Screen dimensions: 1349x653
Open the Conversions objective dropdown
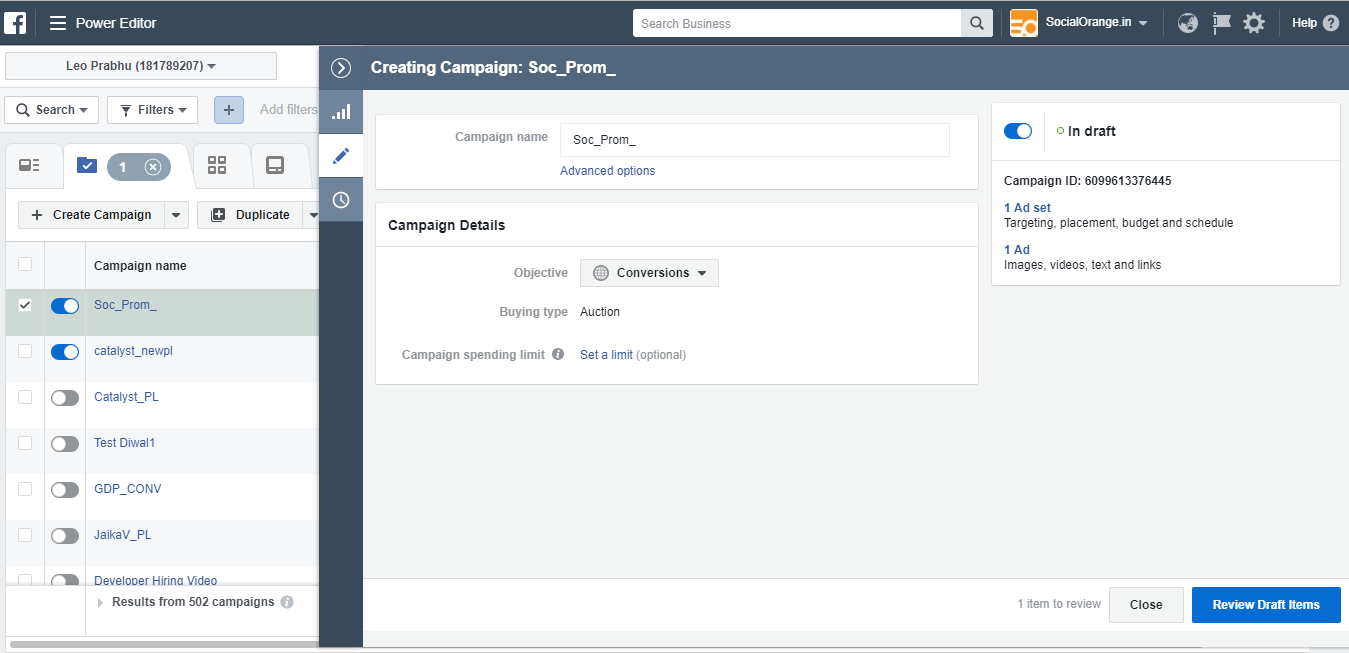click(x=649, y=272)
